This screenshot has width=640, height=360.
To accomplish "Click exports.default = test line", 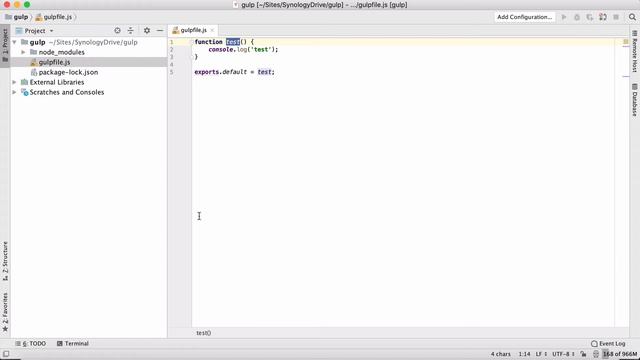I will click(234, 72).
